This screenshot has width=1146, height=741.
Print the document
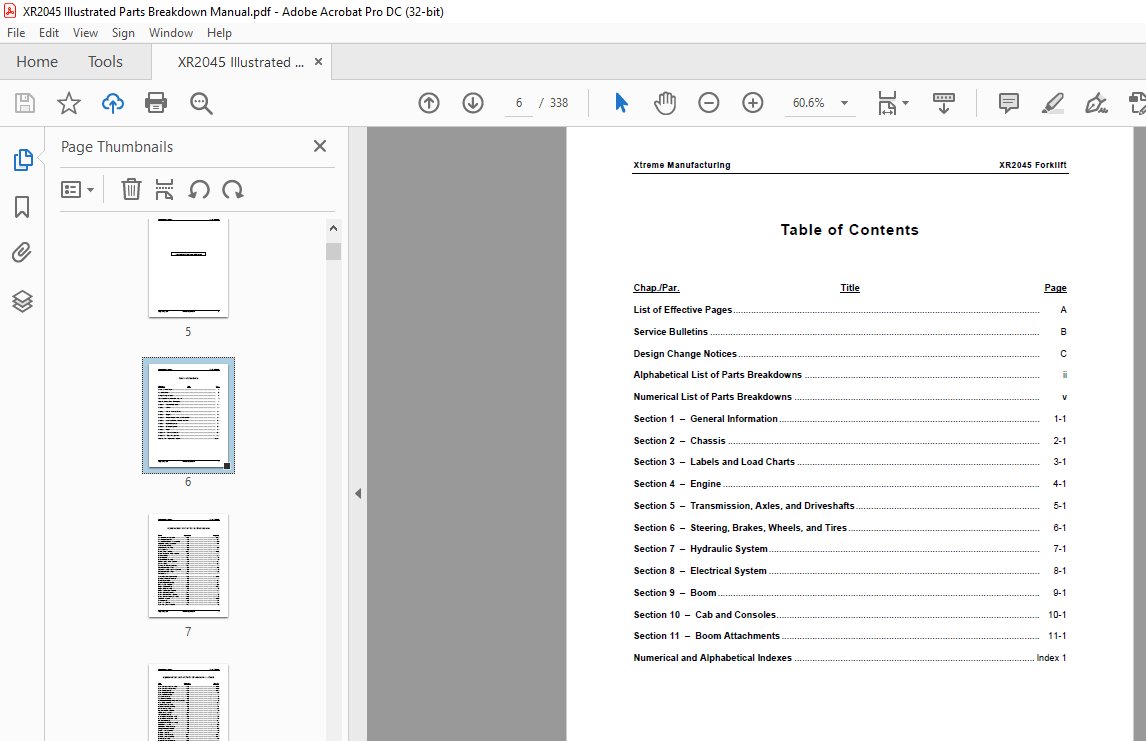[156, 103]
